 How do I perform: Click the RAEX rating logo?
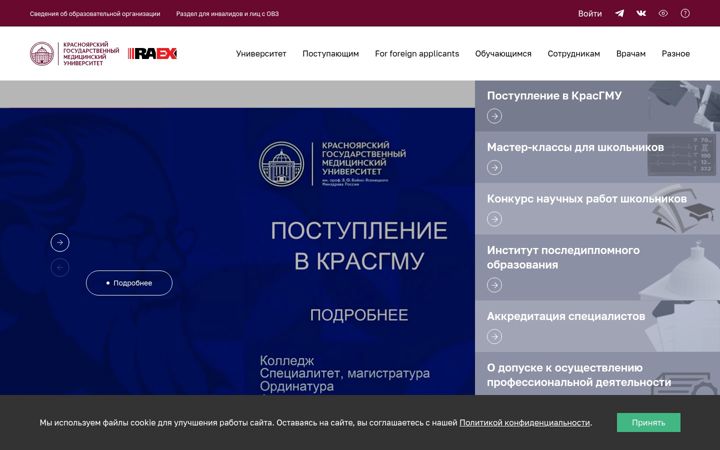pos(152,54)
